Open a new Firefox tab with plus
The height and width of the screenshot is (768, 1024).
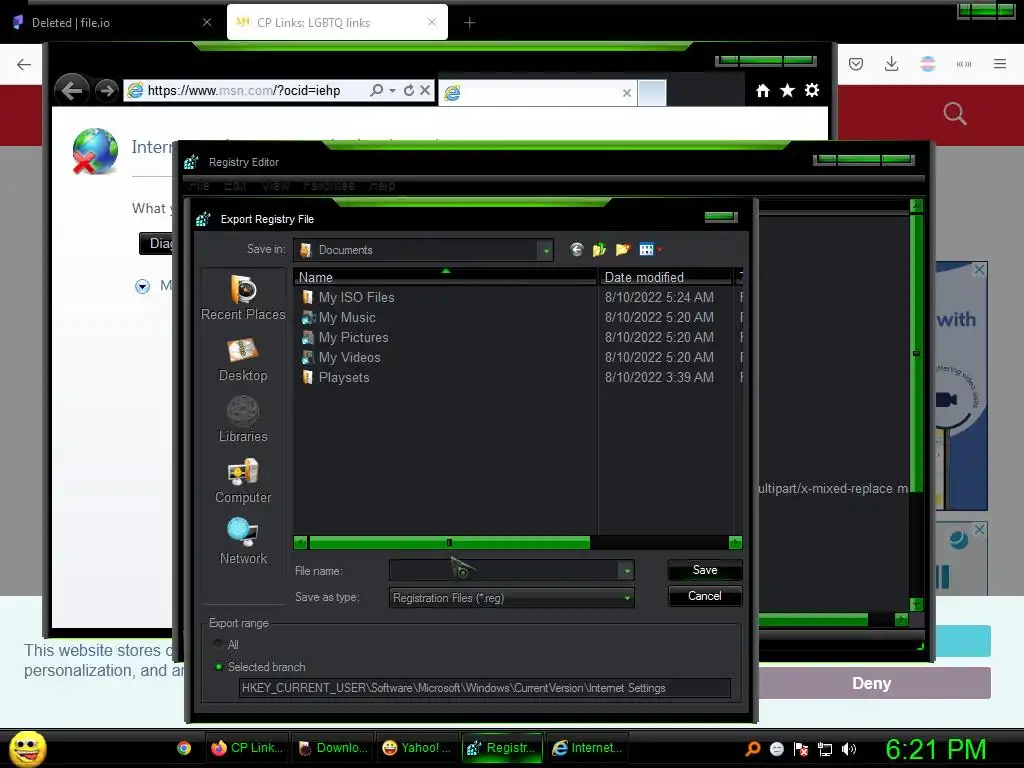click(x=470, y=23)
